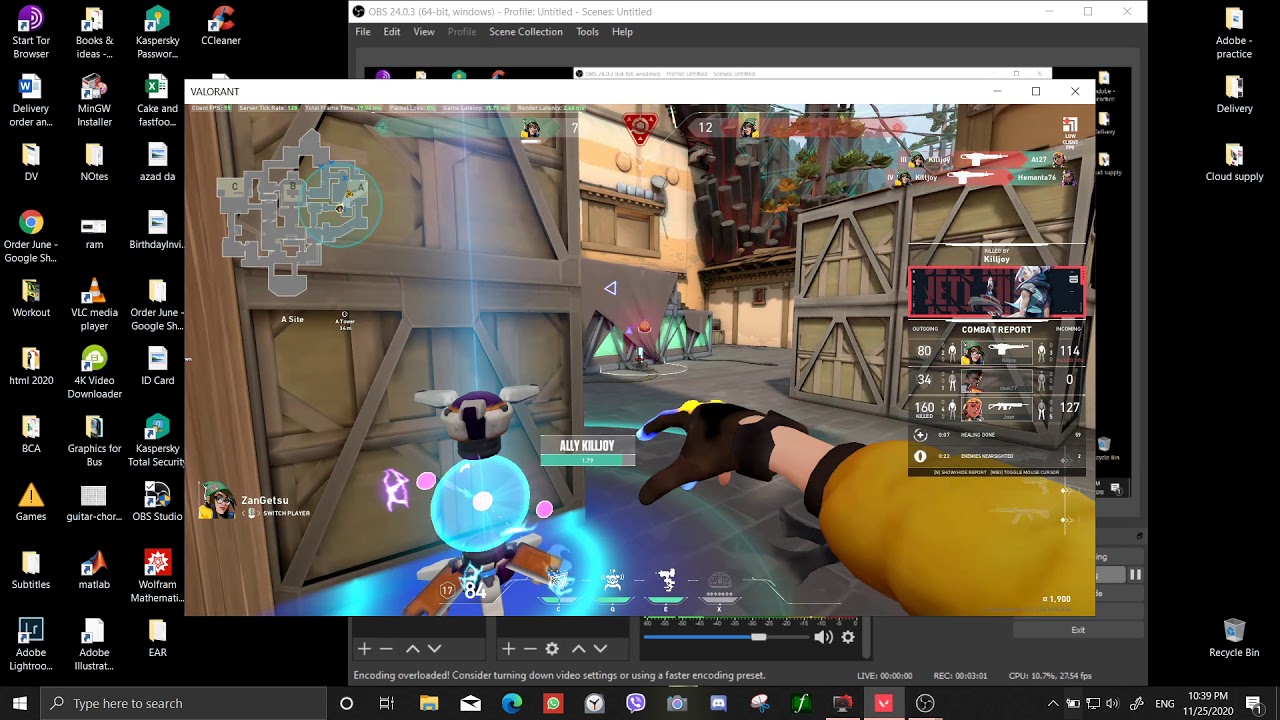
Task: Add a new source with the plus icon
Action: point(508,649)
